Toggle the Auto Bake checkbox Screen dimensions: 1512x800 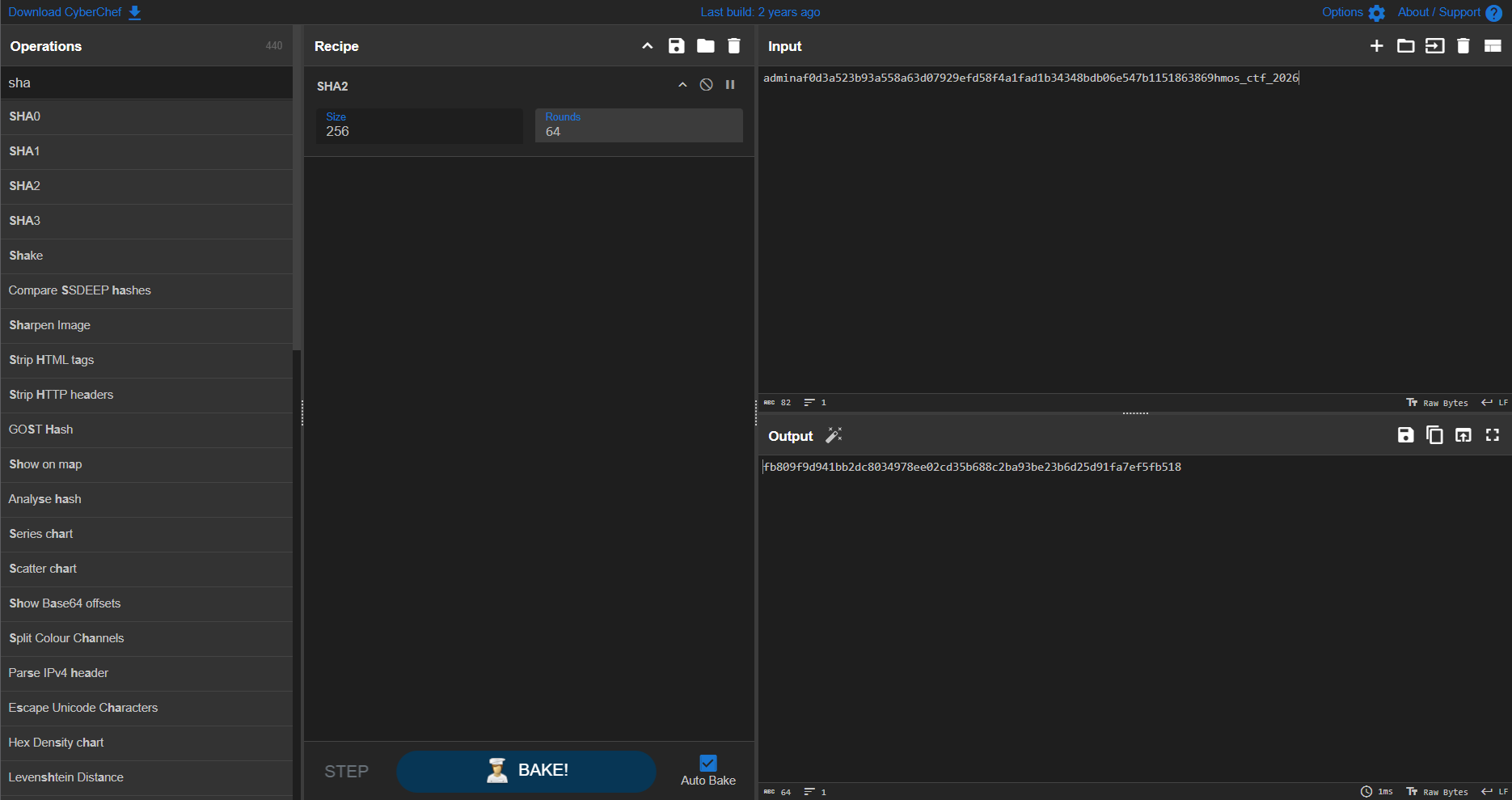coord(708,763)
